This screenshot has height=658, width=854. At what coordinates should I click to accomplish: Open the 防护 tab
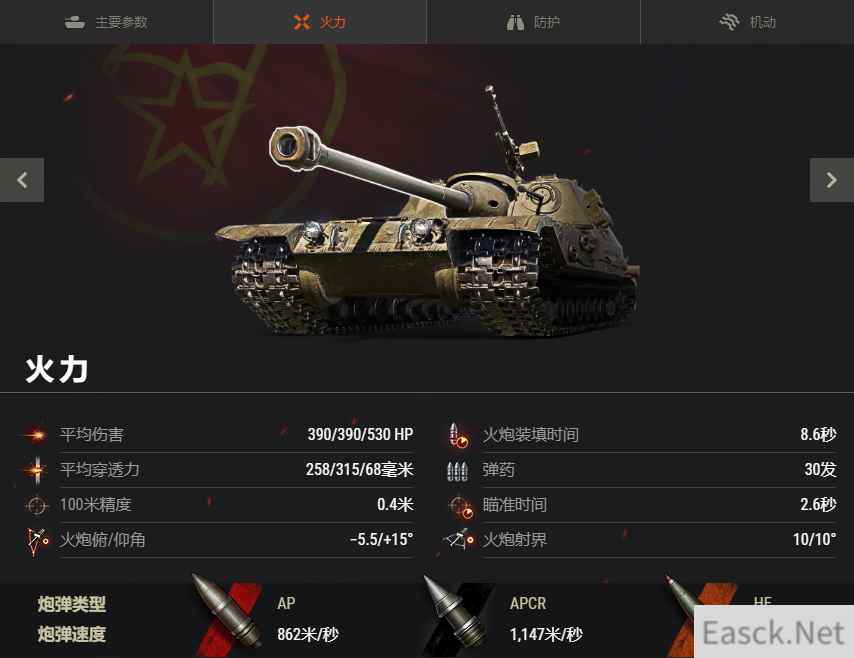pos(534,22)
